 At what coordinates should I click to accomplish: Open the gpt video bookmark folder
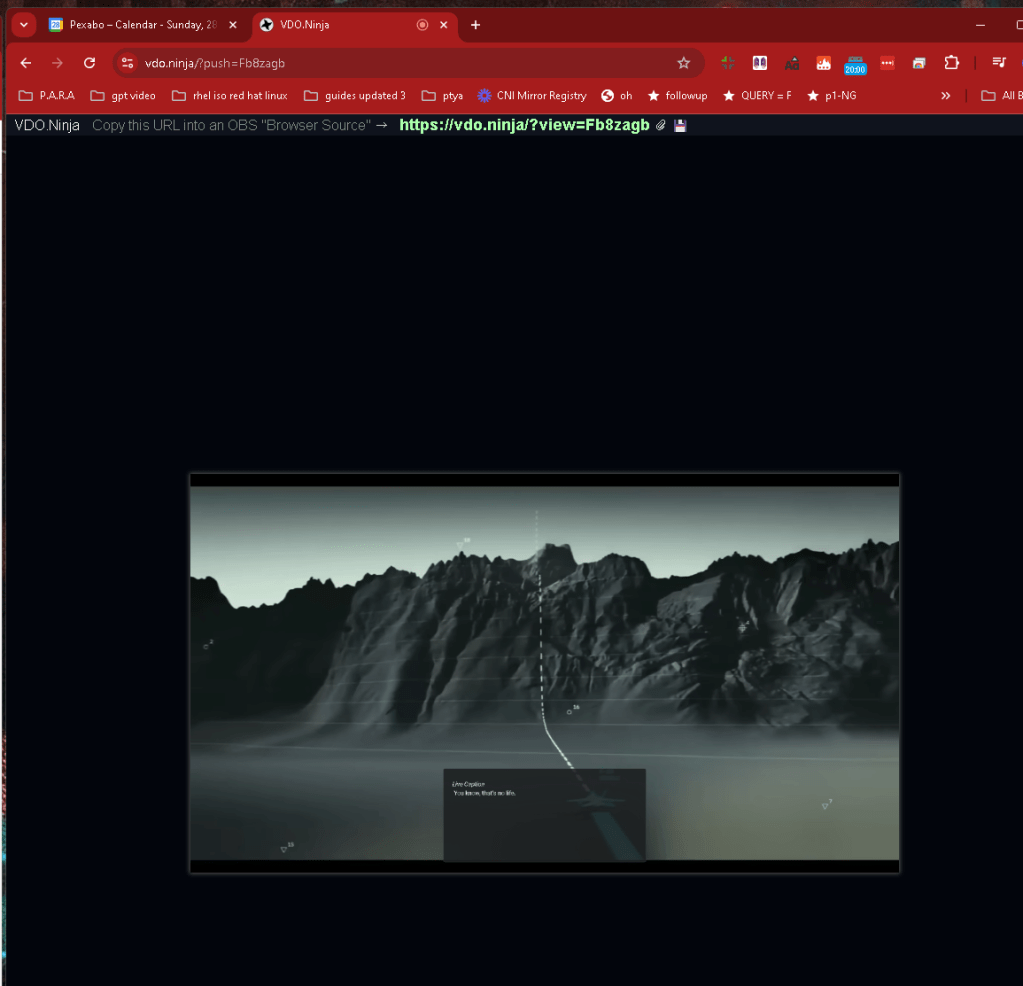coord(123,96)
